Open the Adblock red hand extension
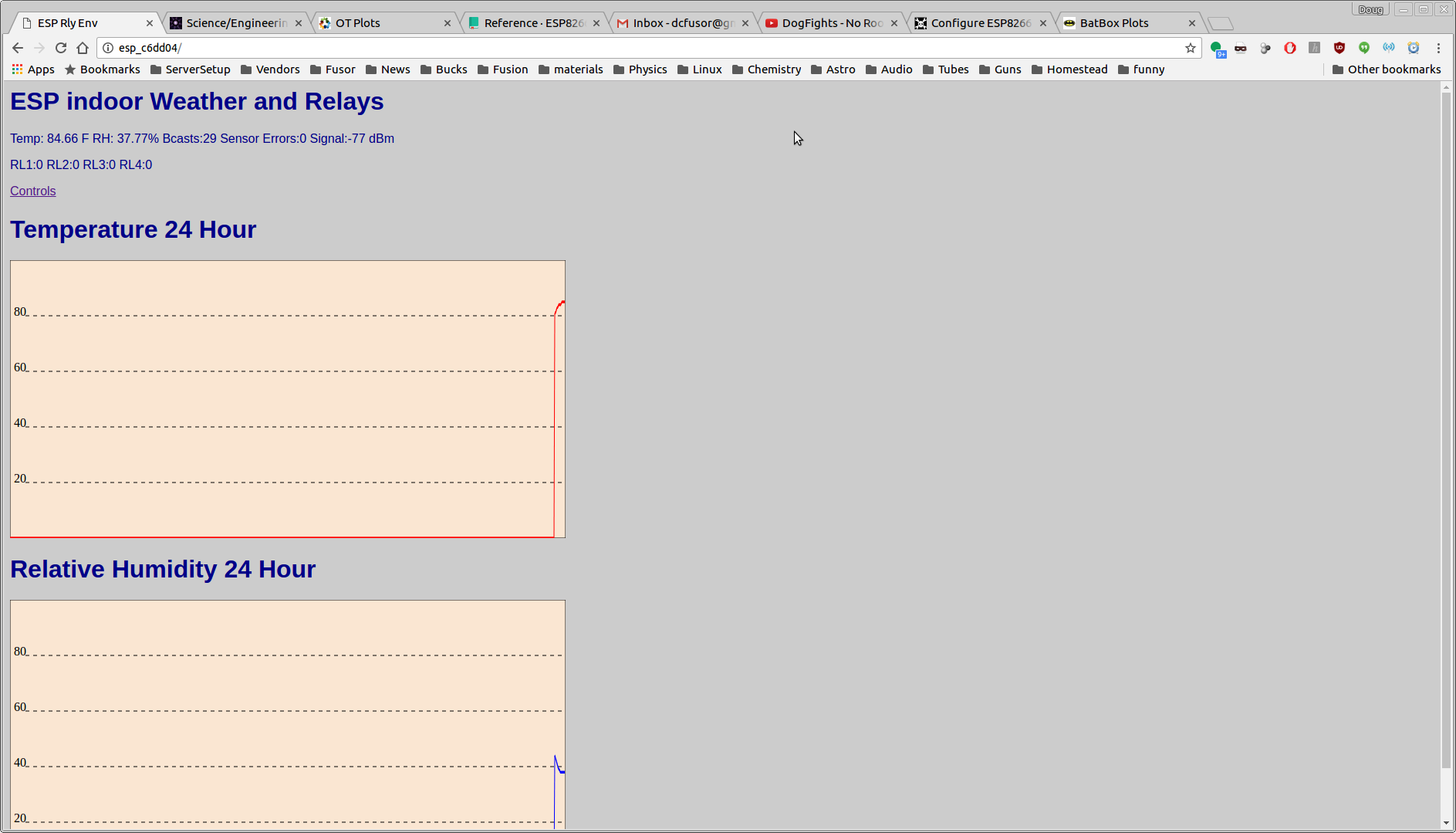Screen dimensions: 1456x833 point(1290,48)
